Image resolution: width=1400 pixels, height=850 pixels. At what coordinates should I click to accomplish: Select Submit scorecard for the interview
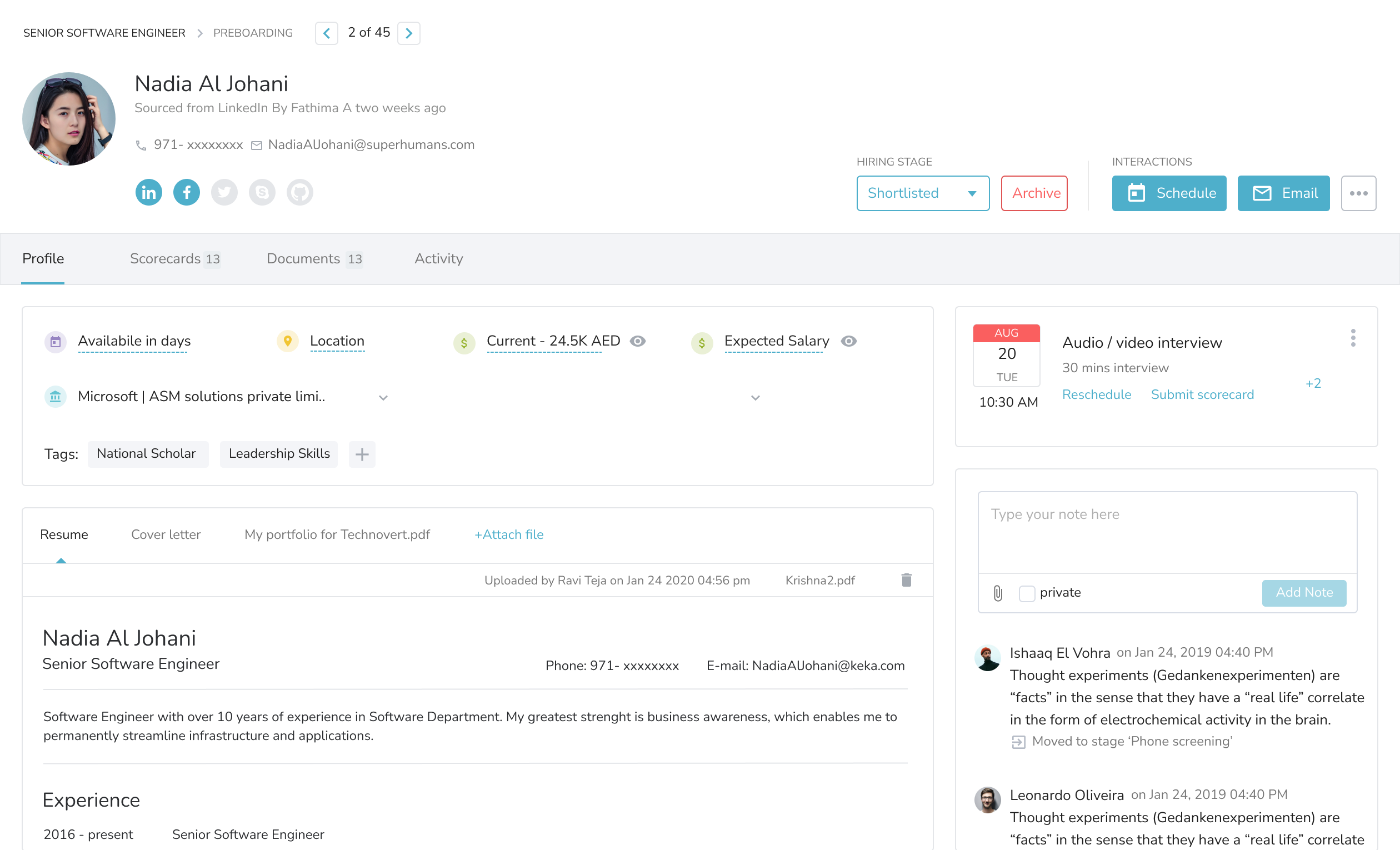[1202, 394]
